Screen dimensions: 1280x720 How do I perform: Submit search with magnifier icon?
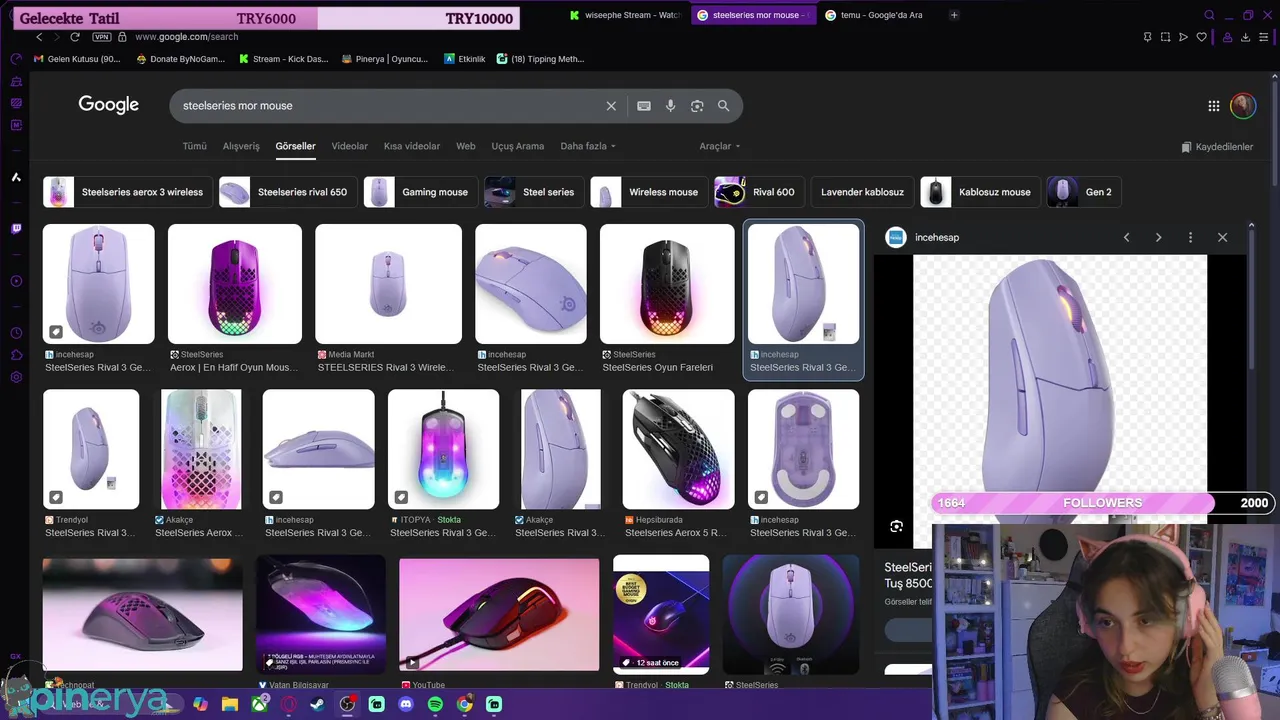pyautogui.click(x=723, y=106)
